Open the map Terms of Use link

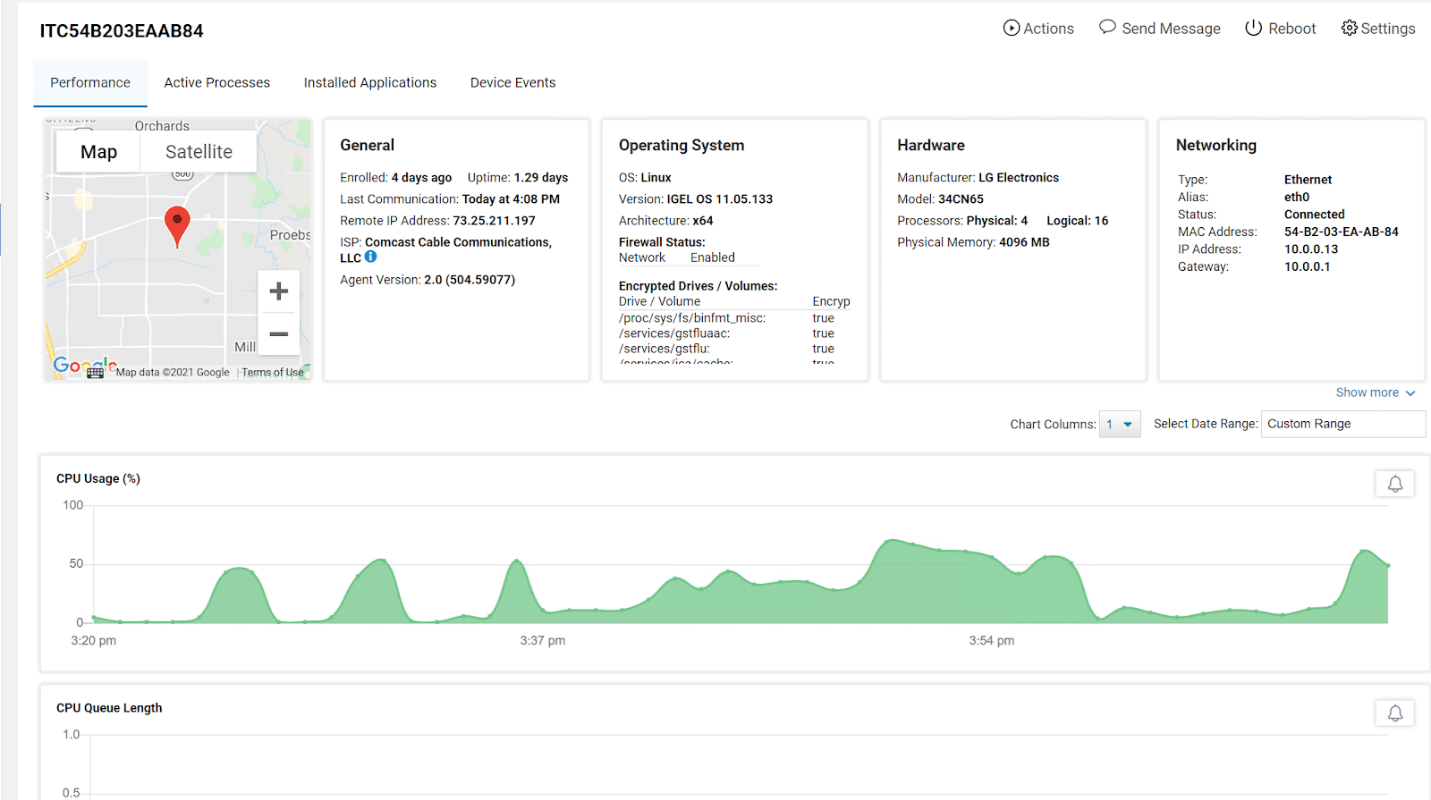pos(272,372)
